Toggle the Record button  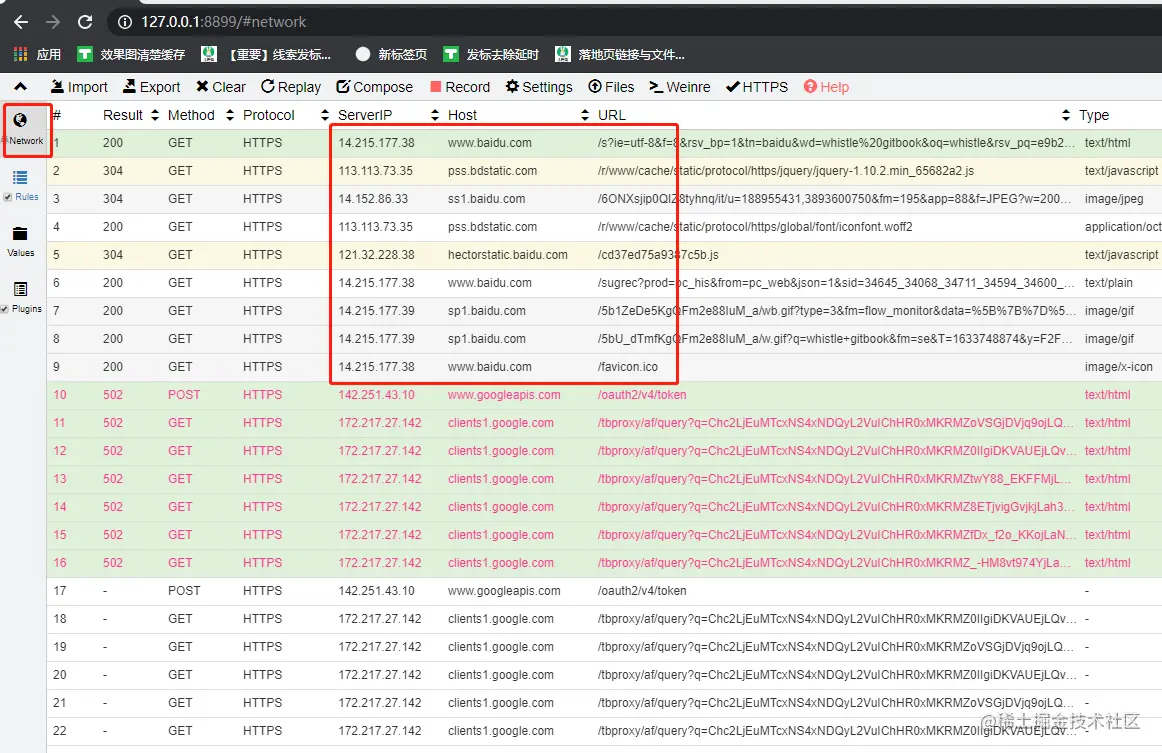[x=459, y=87]
